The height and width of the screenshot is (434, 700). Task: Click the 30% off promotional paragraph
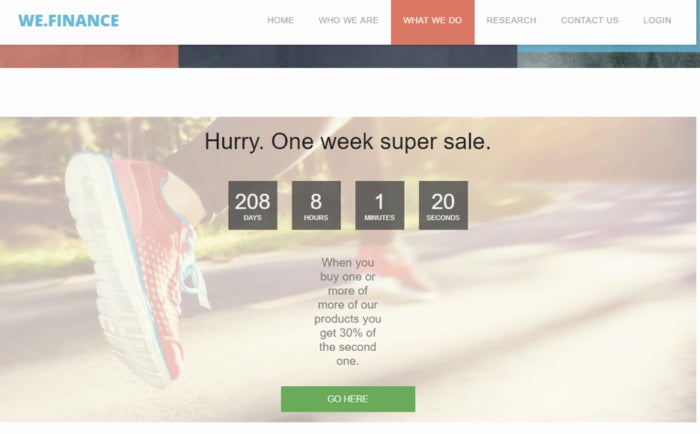[347, 312]
